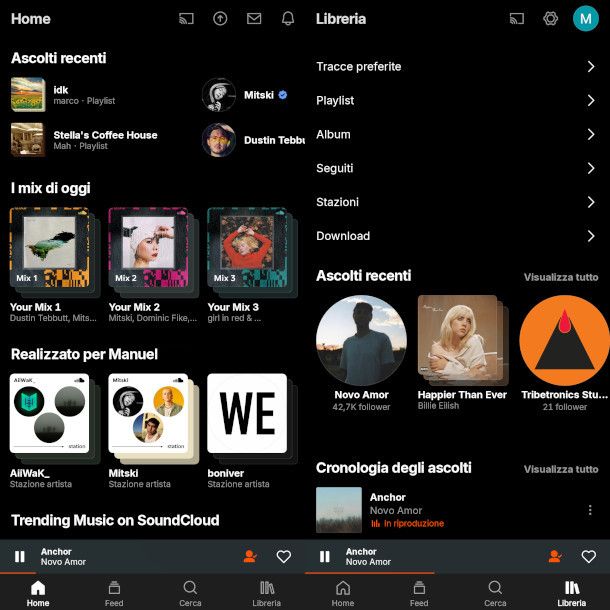The image size is (610, 610).
Task: Click 'marco · Playlist' subtitle under idk
Action: point(84,101)
